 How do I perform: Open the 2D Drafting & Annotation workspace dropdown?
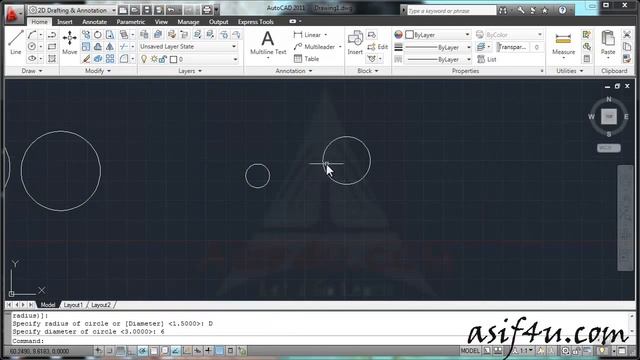point(72,10)
